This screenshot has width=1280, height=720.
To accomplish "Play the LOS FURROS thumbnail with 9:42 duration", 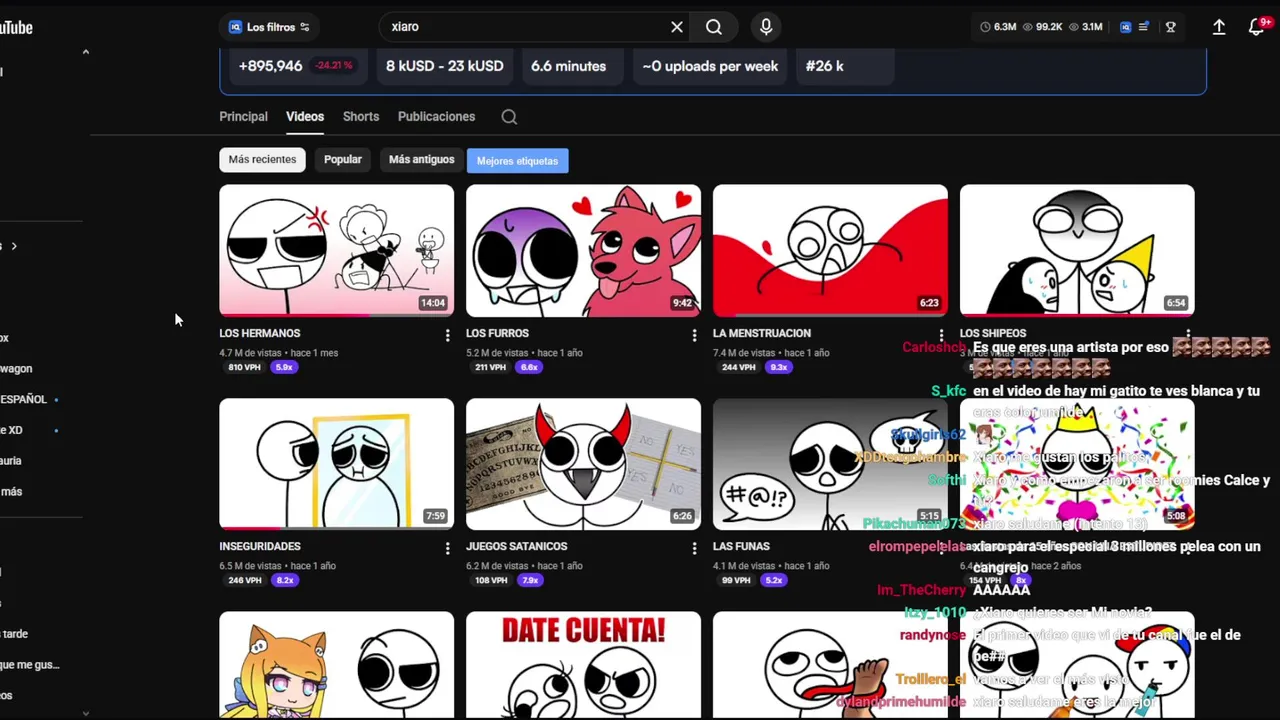I will [583, 250].
